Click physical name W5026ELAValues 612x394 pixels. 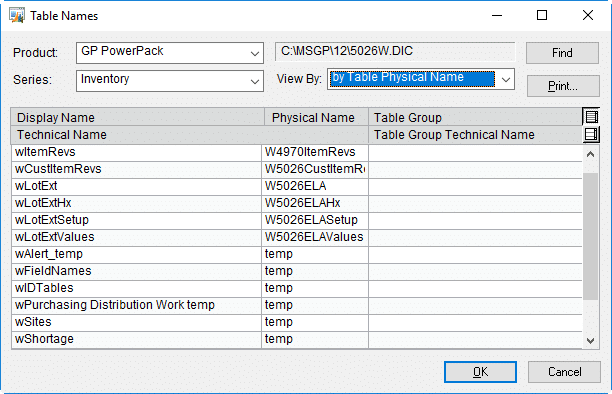(314, 237)
